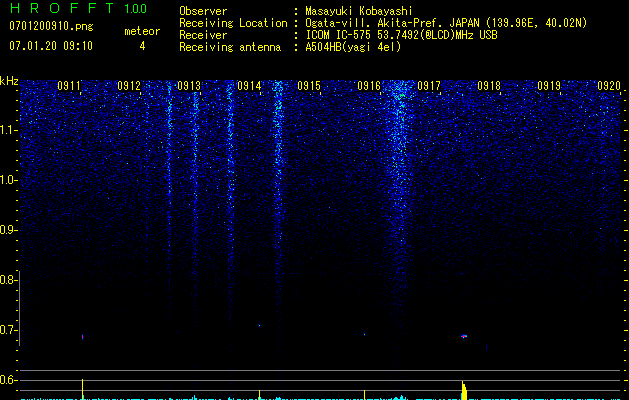Click the 0.6 kHz axis label
The image size is (629, 400).
[x=8, y=380]
